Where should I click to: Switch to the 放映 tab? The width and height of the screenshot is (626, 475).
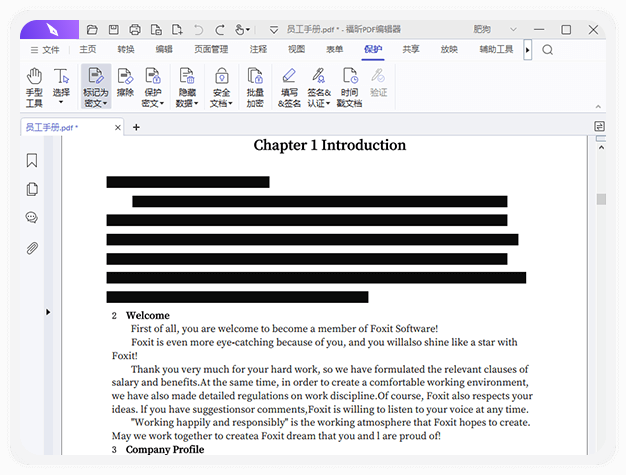click(449, 49)
